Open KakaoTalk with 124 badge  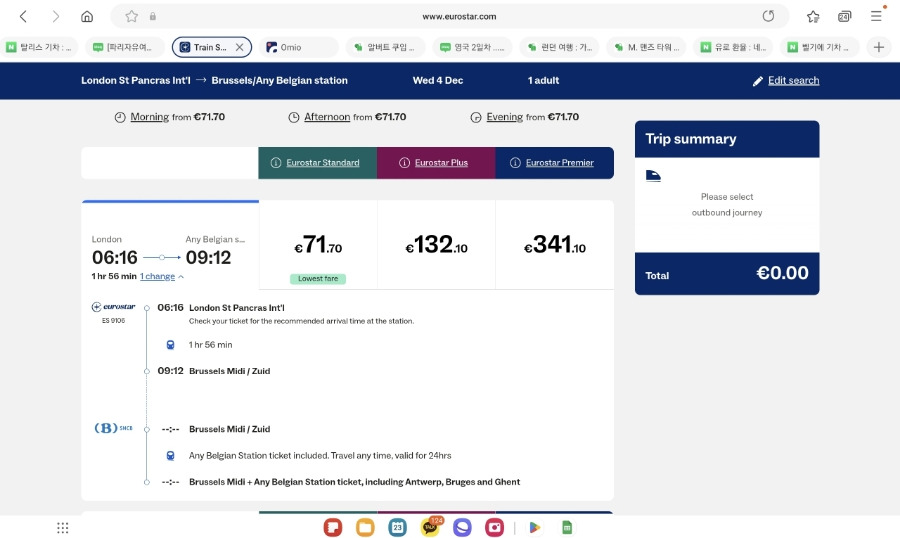430,527
